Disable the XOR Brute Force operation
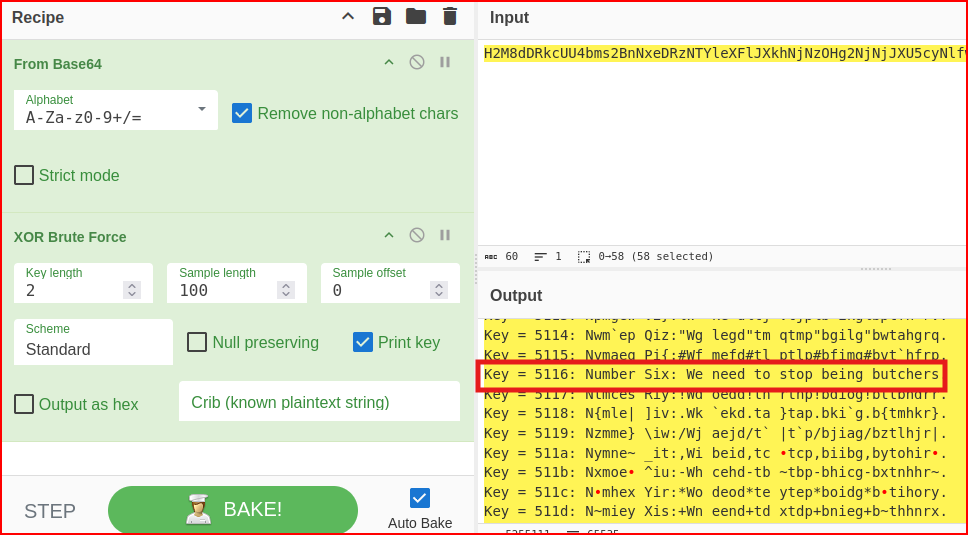The height and width of the screenshot is (535, 968). point(417,235)
